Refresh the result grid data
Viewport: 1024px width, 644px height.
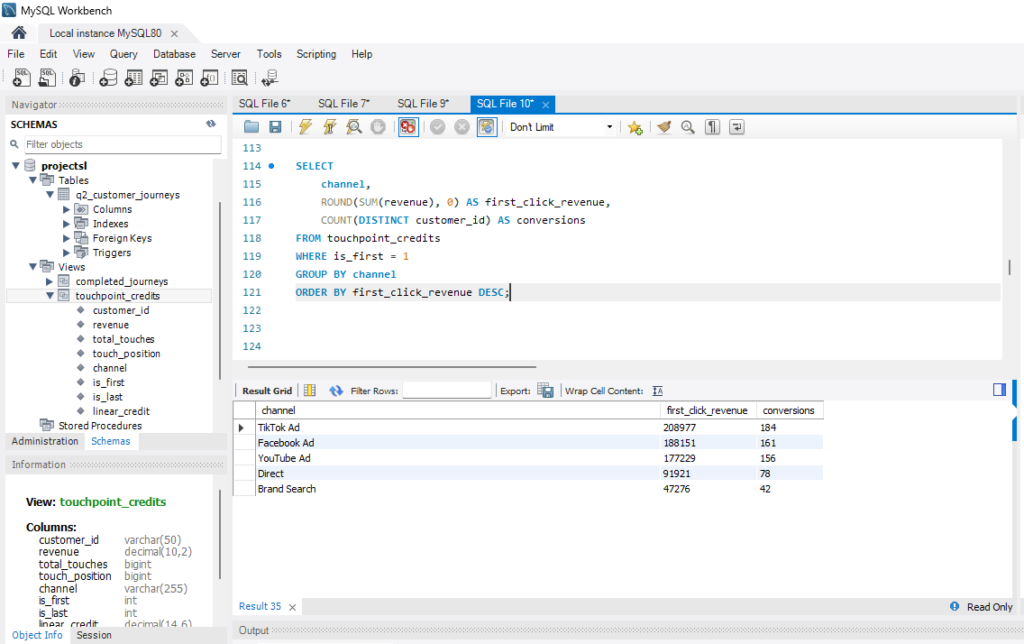(336, 391)
